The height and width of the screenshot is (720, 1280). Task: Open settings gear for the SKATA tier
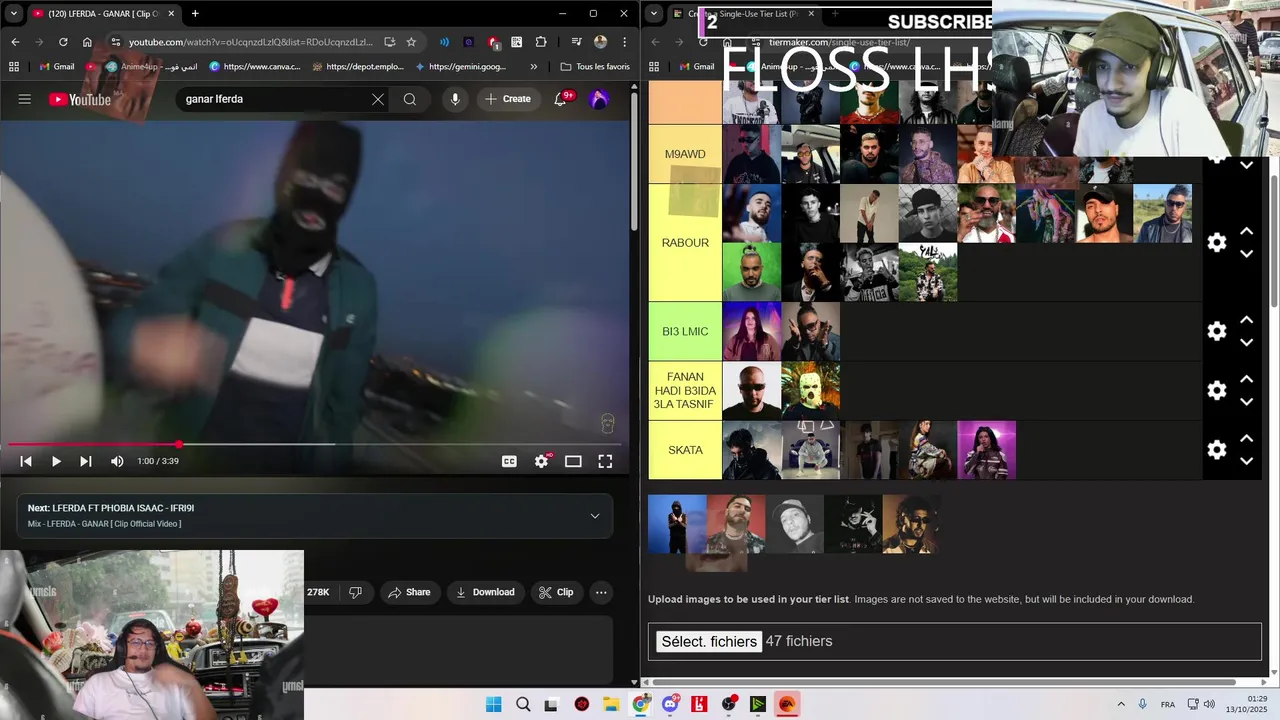pos(1216,450)
